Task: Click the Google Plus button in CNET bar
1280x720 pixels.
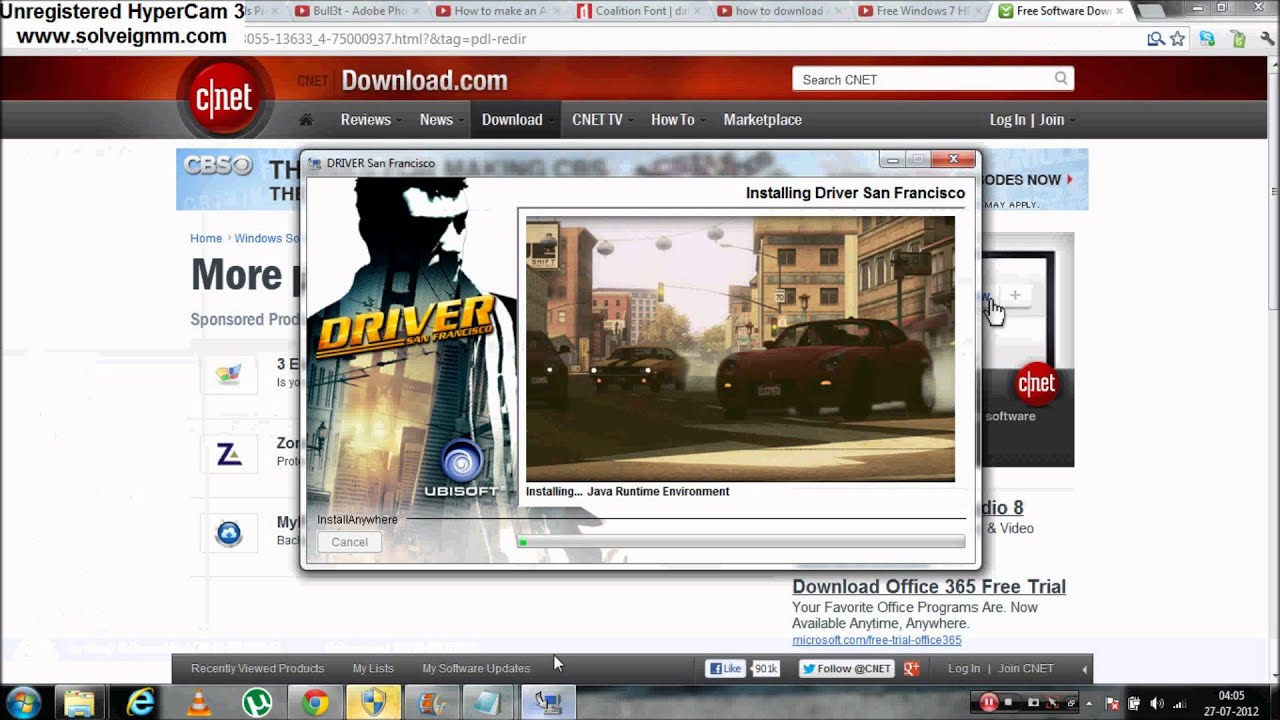Action: [911, 668]
